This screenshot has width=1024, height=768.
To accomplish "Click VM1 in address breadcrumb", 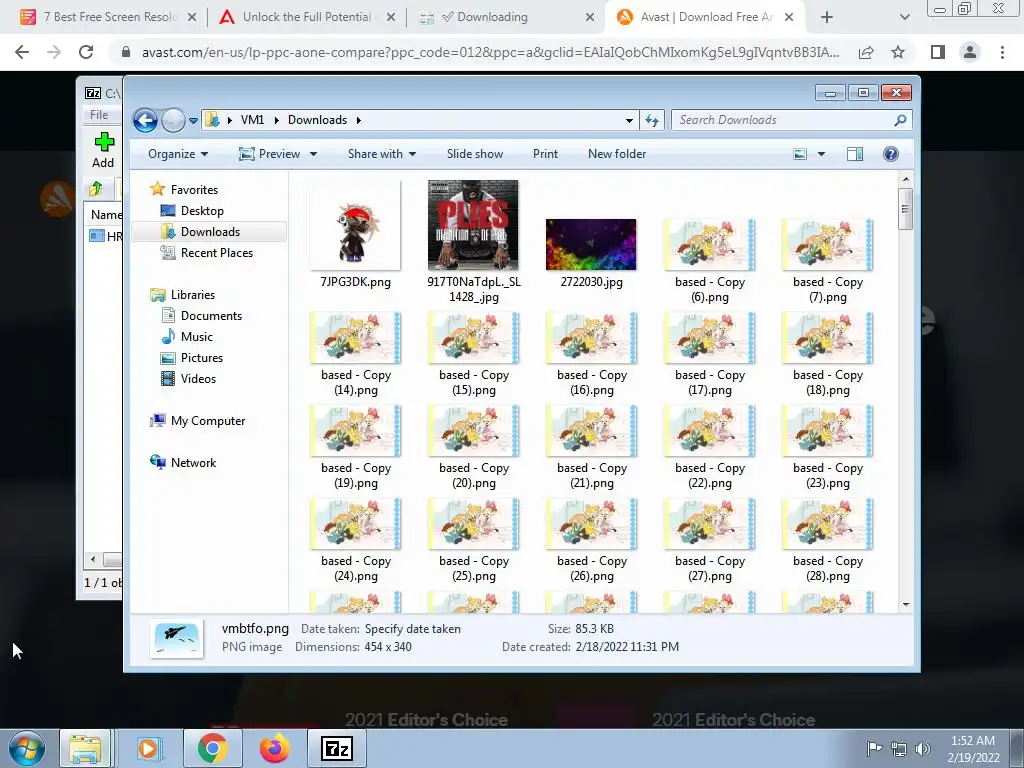I will tap(252, 120).
